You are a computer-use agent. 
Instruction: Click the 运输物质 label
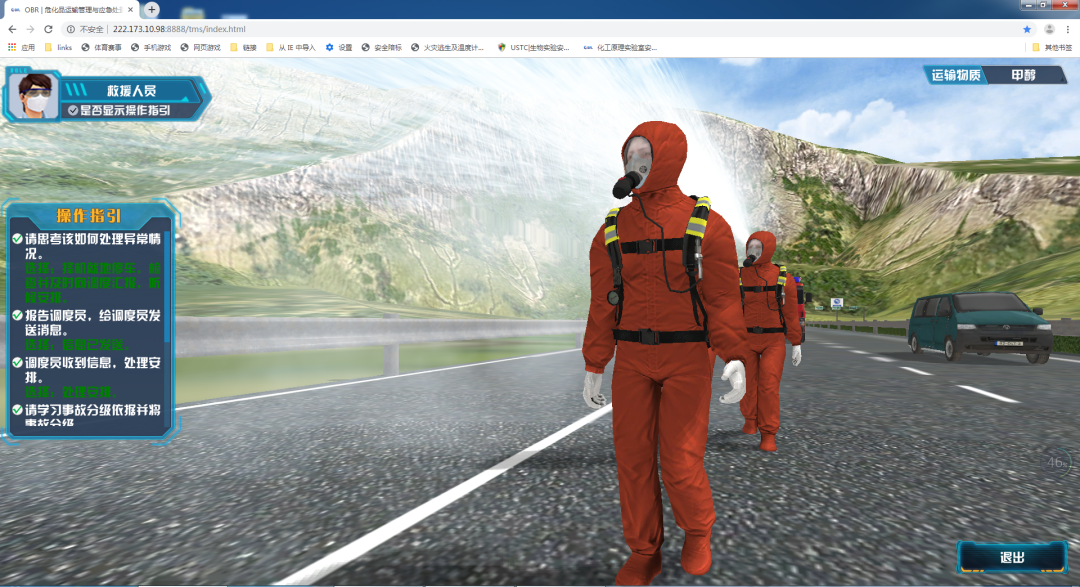pyautogui.click(x=956, y=75)
